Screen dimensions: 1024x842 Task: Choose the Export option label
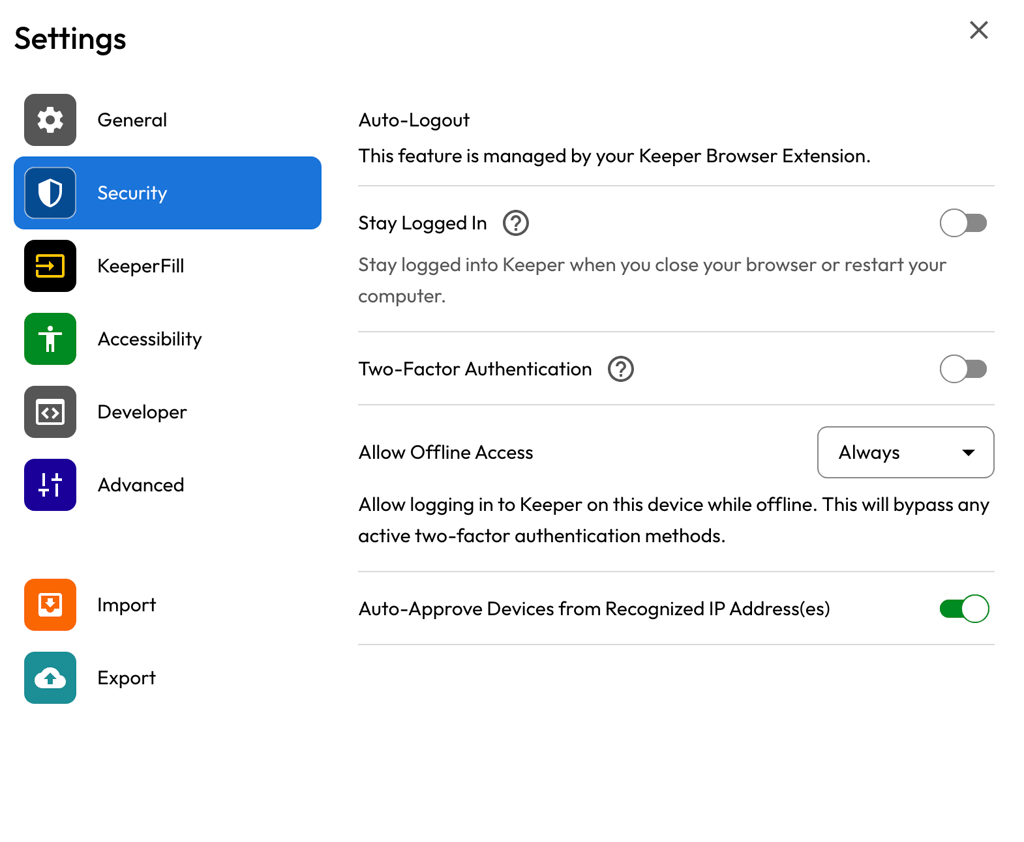(x=127, y=678)
